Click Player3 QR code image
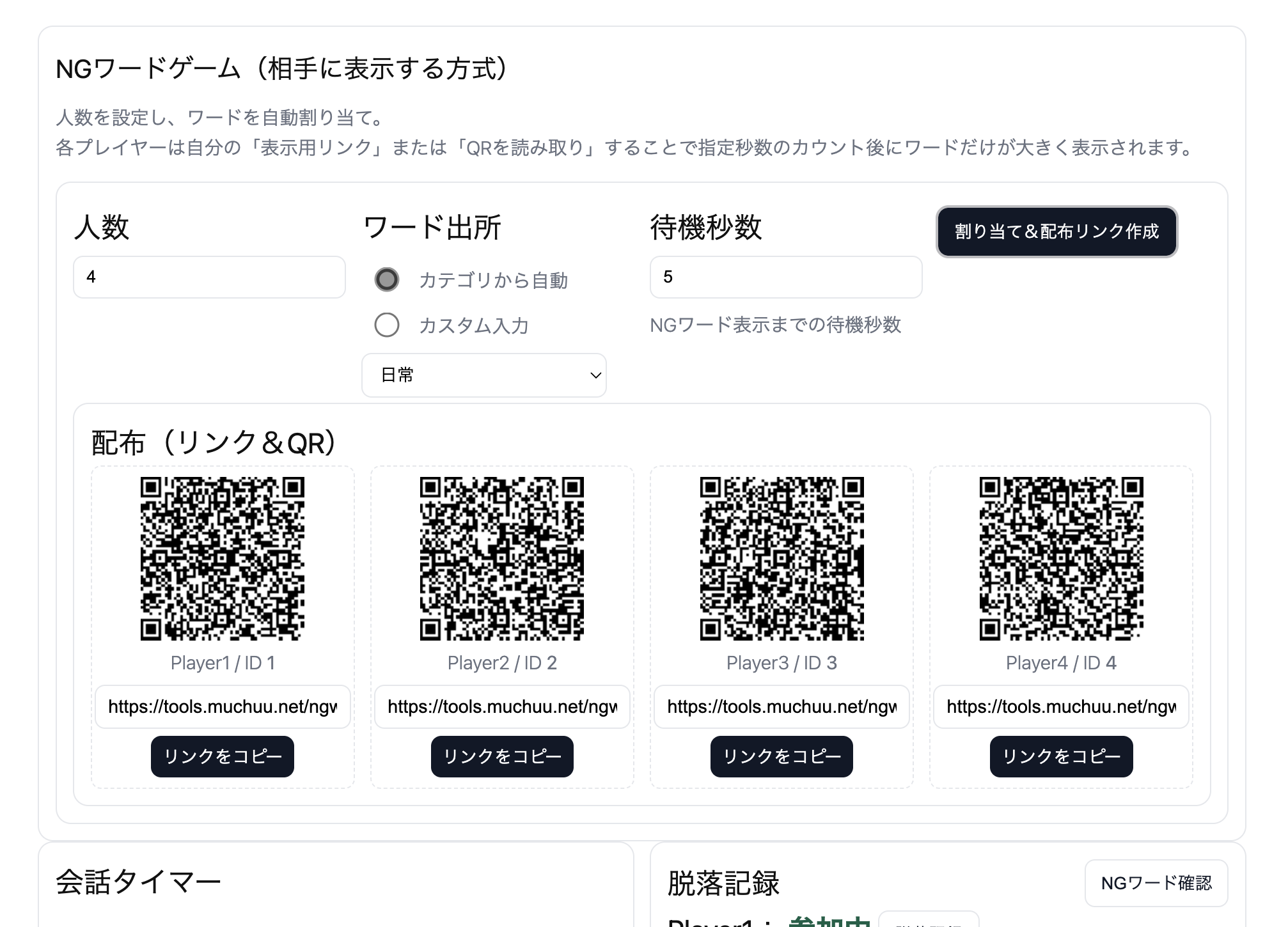This screenshot has width=1288, height=927. [x=781, y=559]
